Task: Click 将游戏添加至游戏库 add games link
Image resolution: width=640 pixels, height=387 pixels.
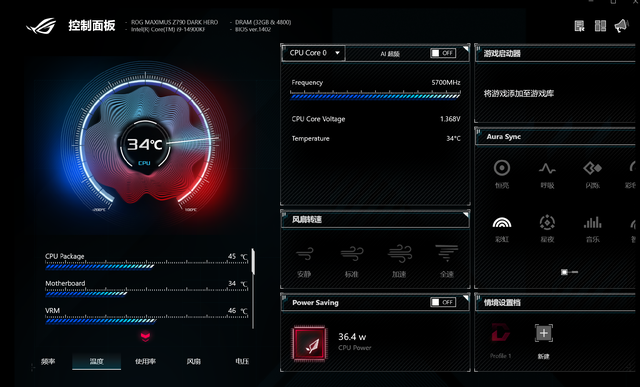Action: (x=518, y=93)
